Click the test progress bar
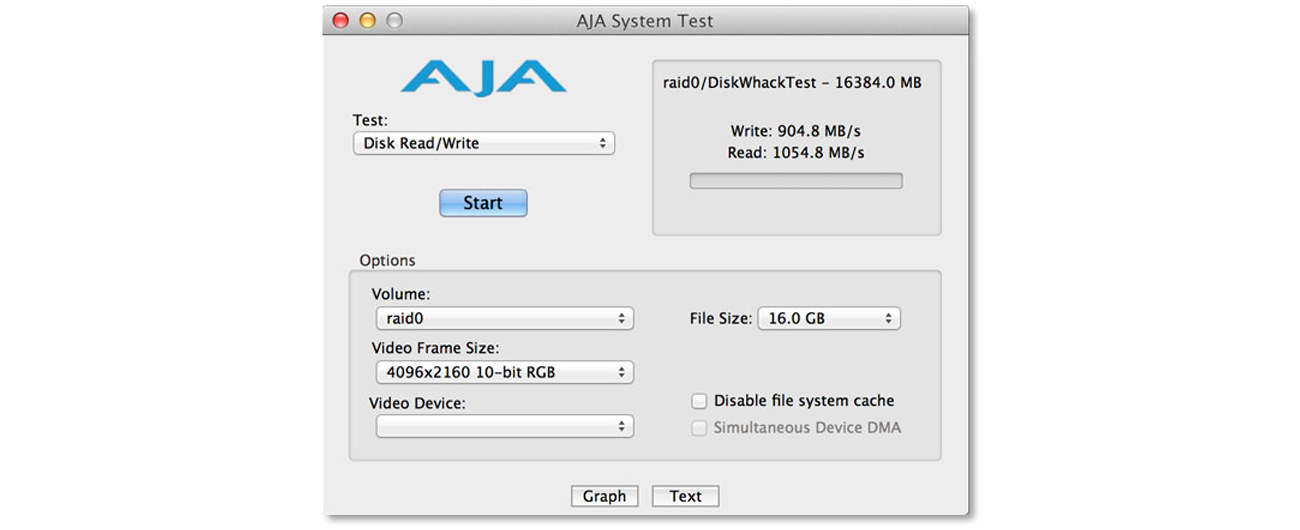1300x530 pixels. pyautogui.click(x=796, y=181)
